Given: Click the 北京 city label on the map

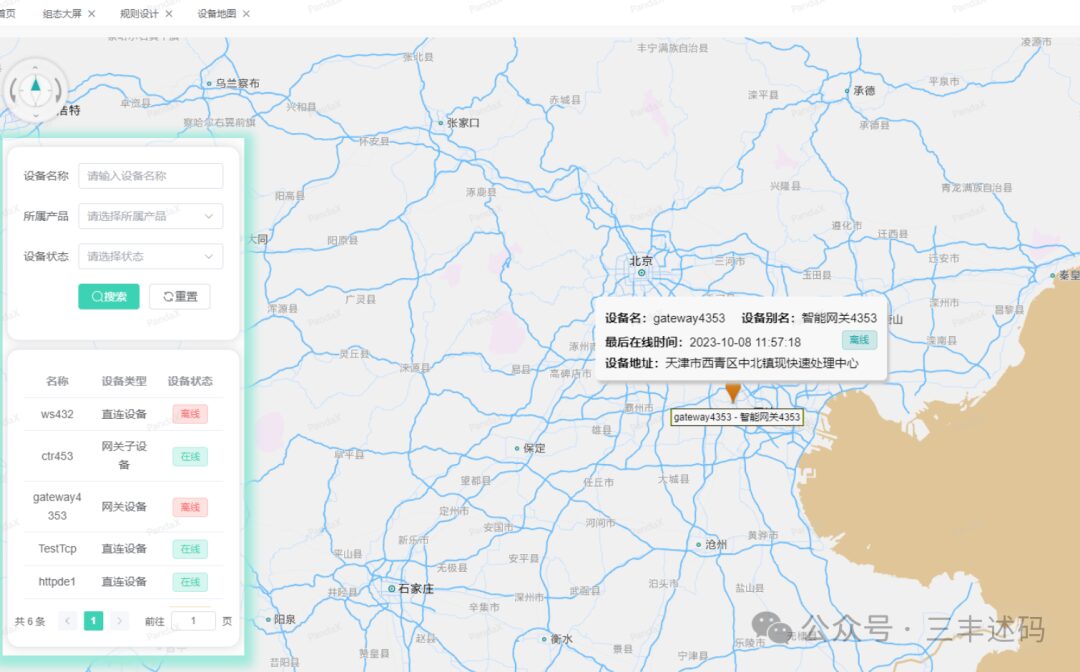Looking at the screenshot, I should (641, 261).
